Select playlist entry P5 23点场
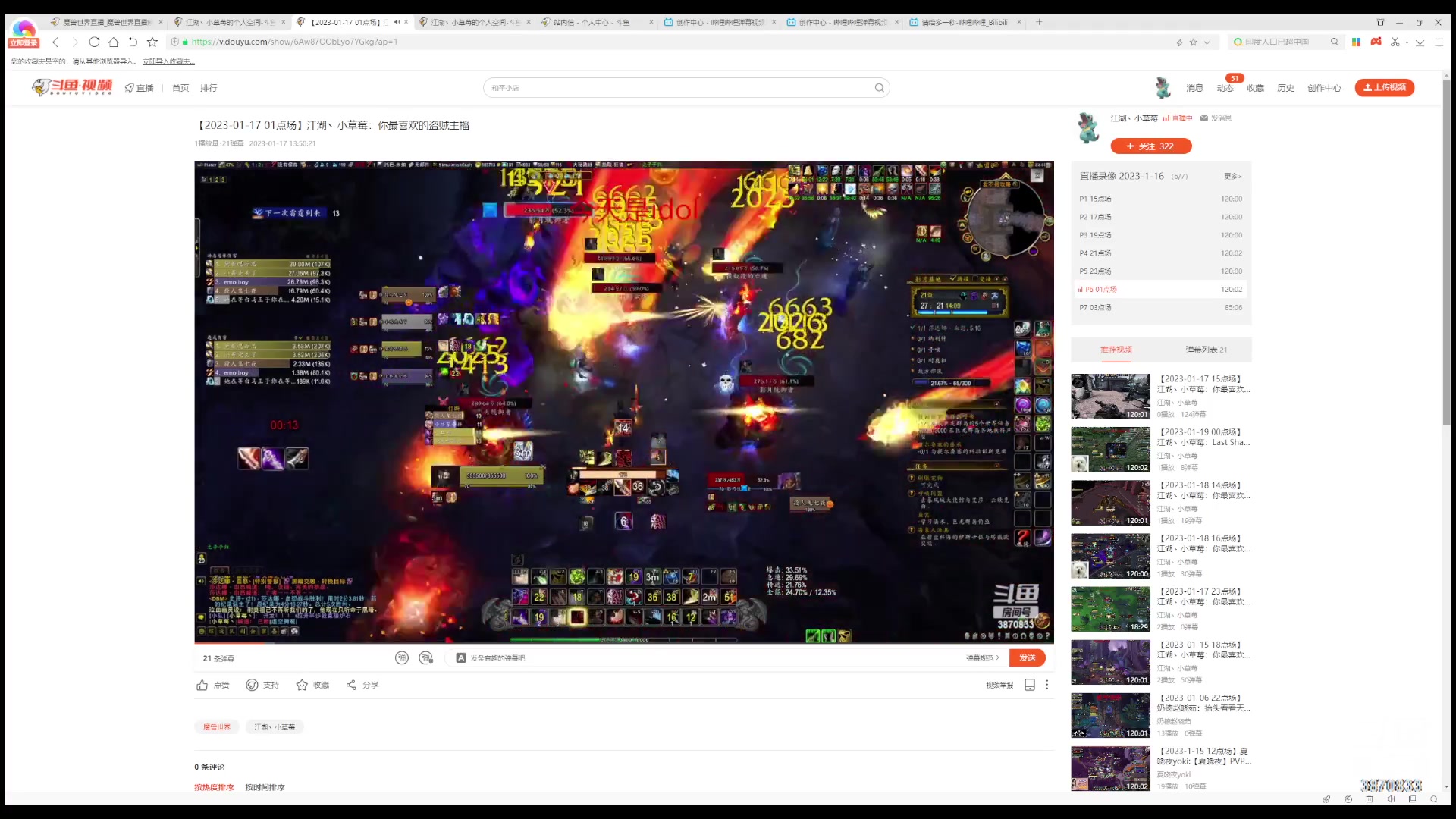The height and width of the screenshot is (819, 1456). tap(1161, 271)
